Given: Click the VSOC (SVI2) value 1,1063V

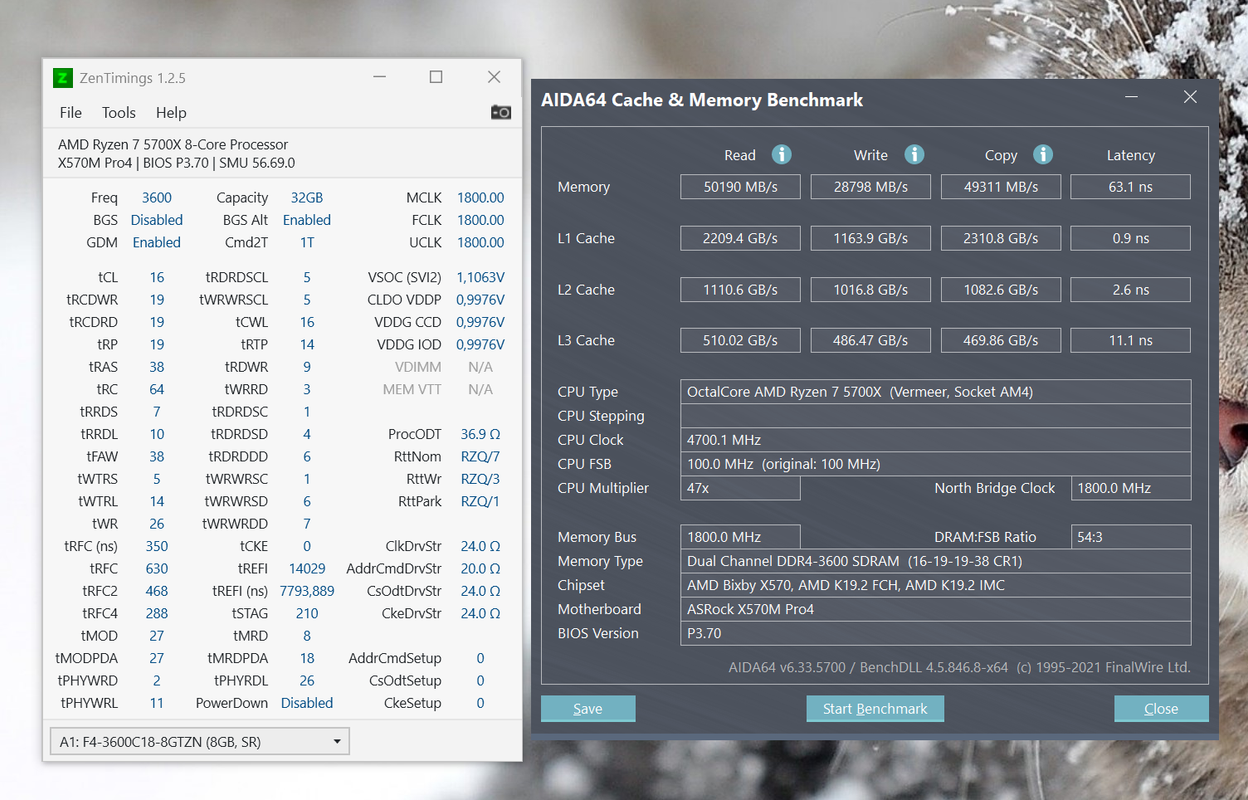Looking at the screenshot, I should [480, 277].
